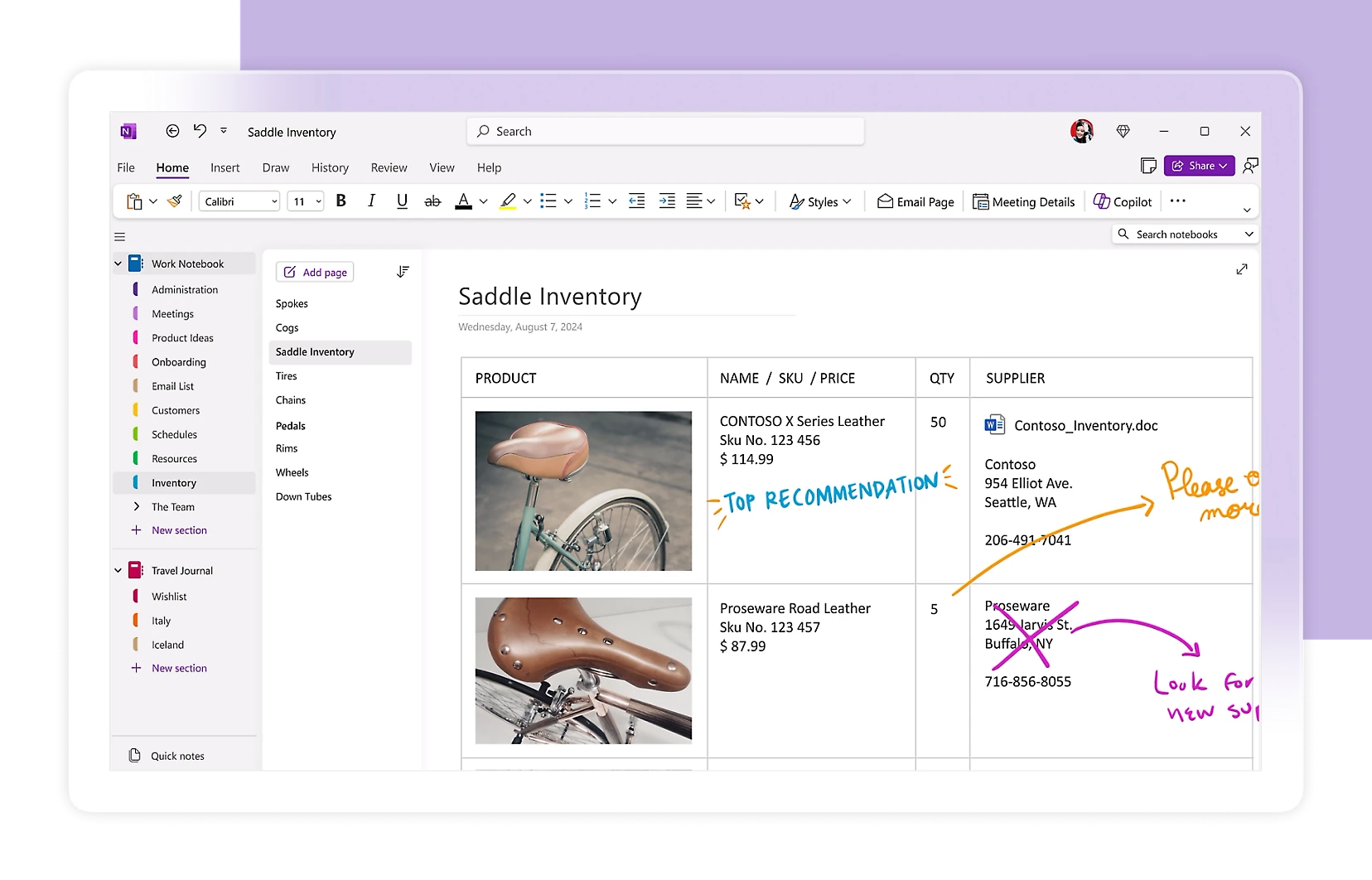
Task: Toggle bold formatting
Action: pos(341,201)
